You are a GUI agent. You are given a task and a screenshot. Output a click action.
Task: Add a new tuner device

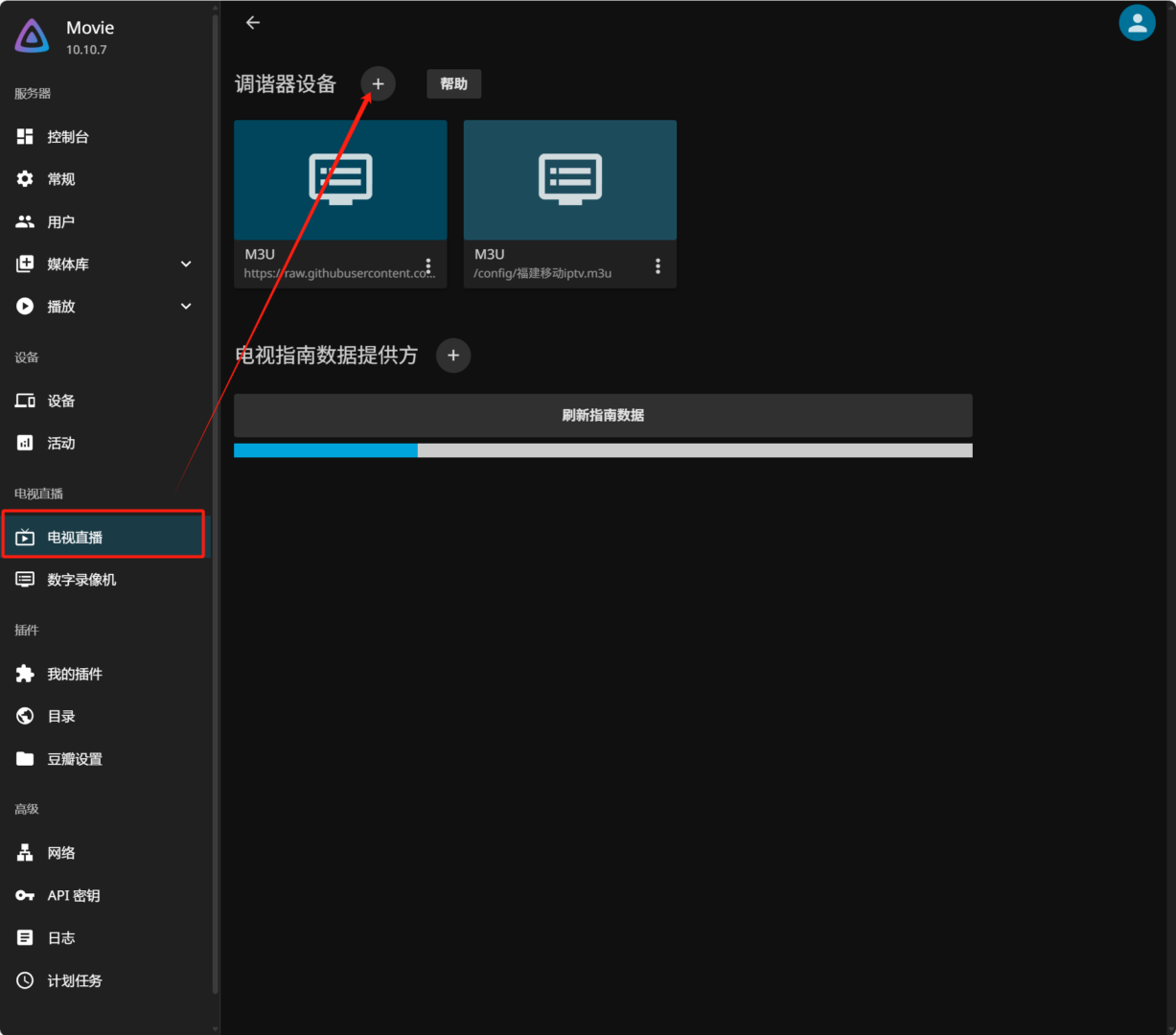click(378, 84)
